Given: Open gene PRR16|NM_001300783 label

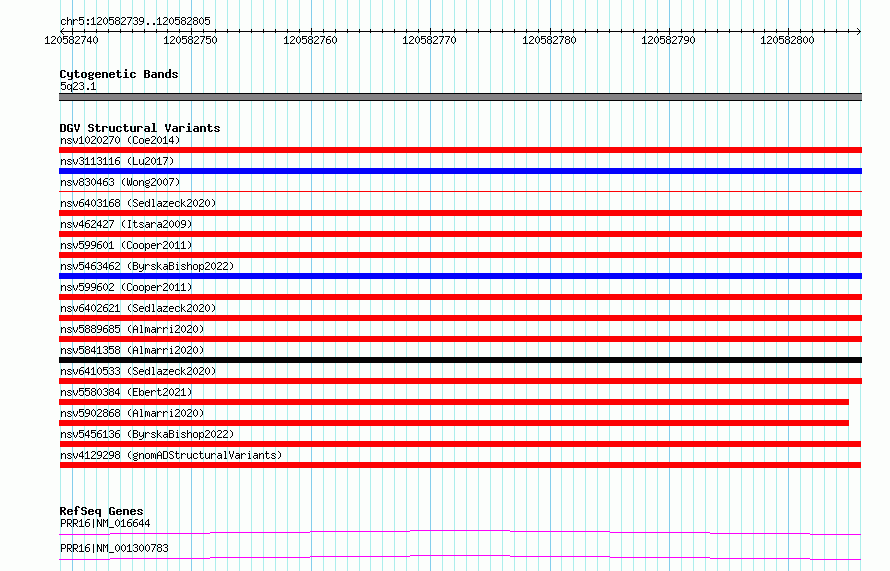Looking at the screenshot, I should (114, 548).
